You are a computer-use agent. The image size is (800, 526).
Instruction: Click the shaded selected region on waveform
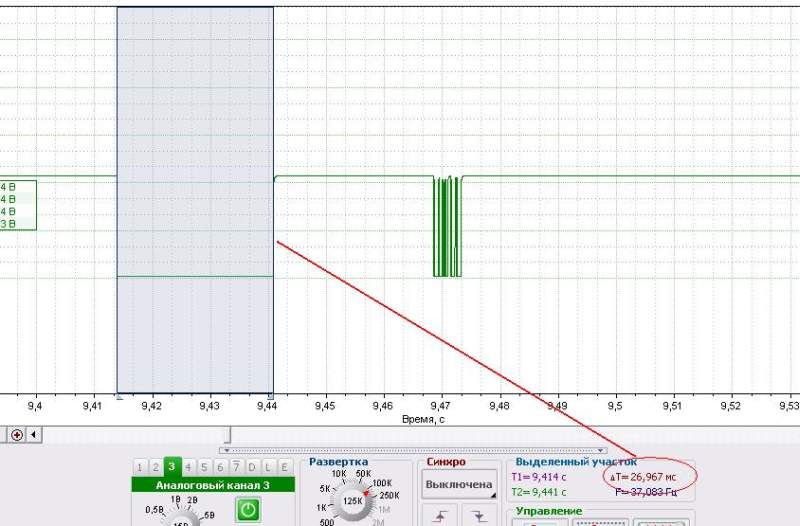[x=195, y=200]
